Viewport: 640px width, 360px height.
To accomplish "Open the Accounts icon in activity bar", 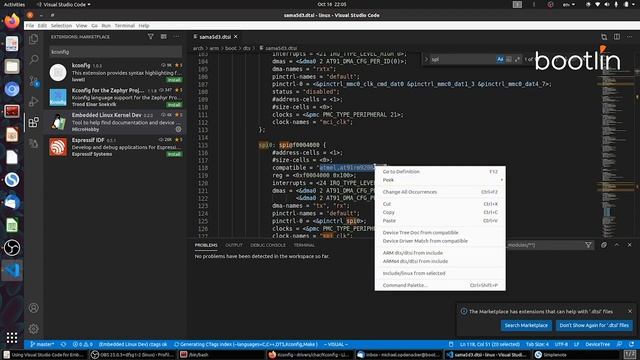I will (x=34, y=308).
